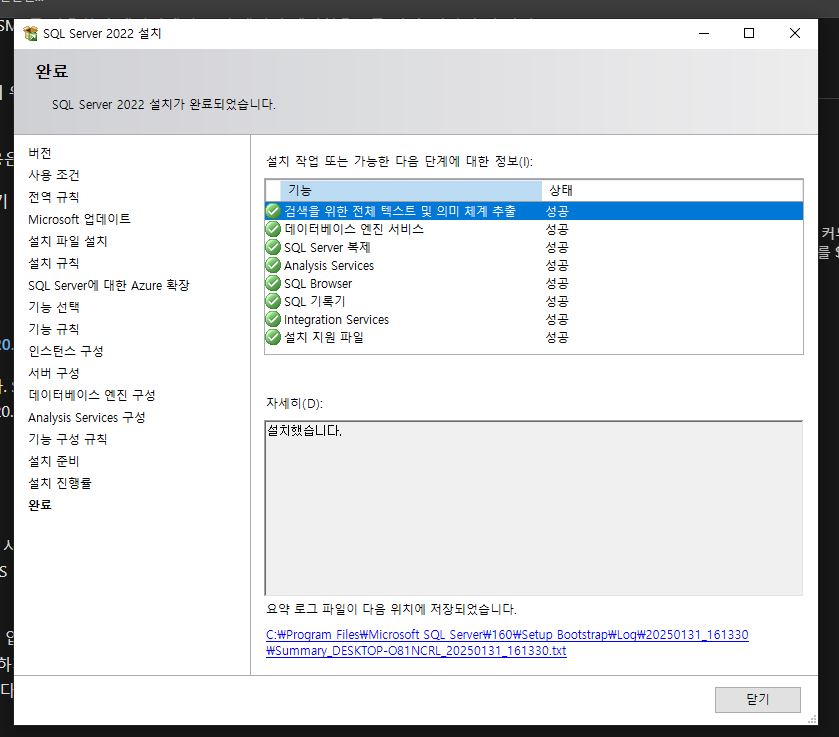Grab the window resize grip corner
Viewport: 839px width, 737px height.
pos(812,720)
